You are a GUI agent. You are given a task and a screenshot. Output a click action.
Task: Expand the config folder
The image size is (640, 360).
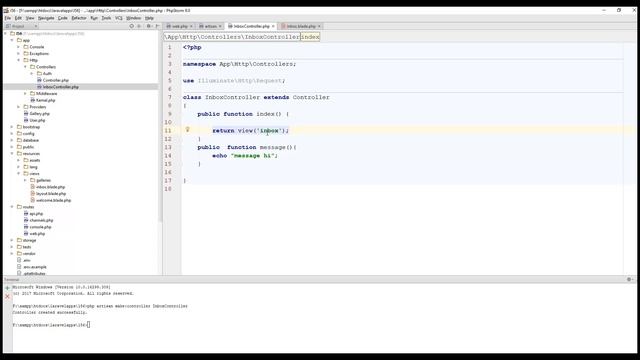[12, 133]
